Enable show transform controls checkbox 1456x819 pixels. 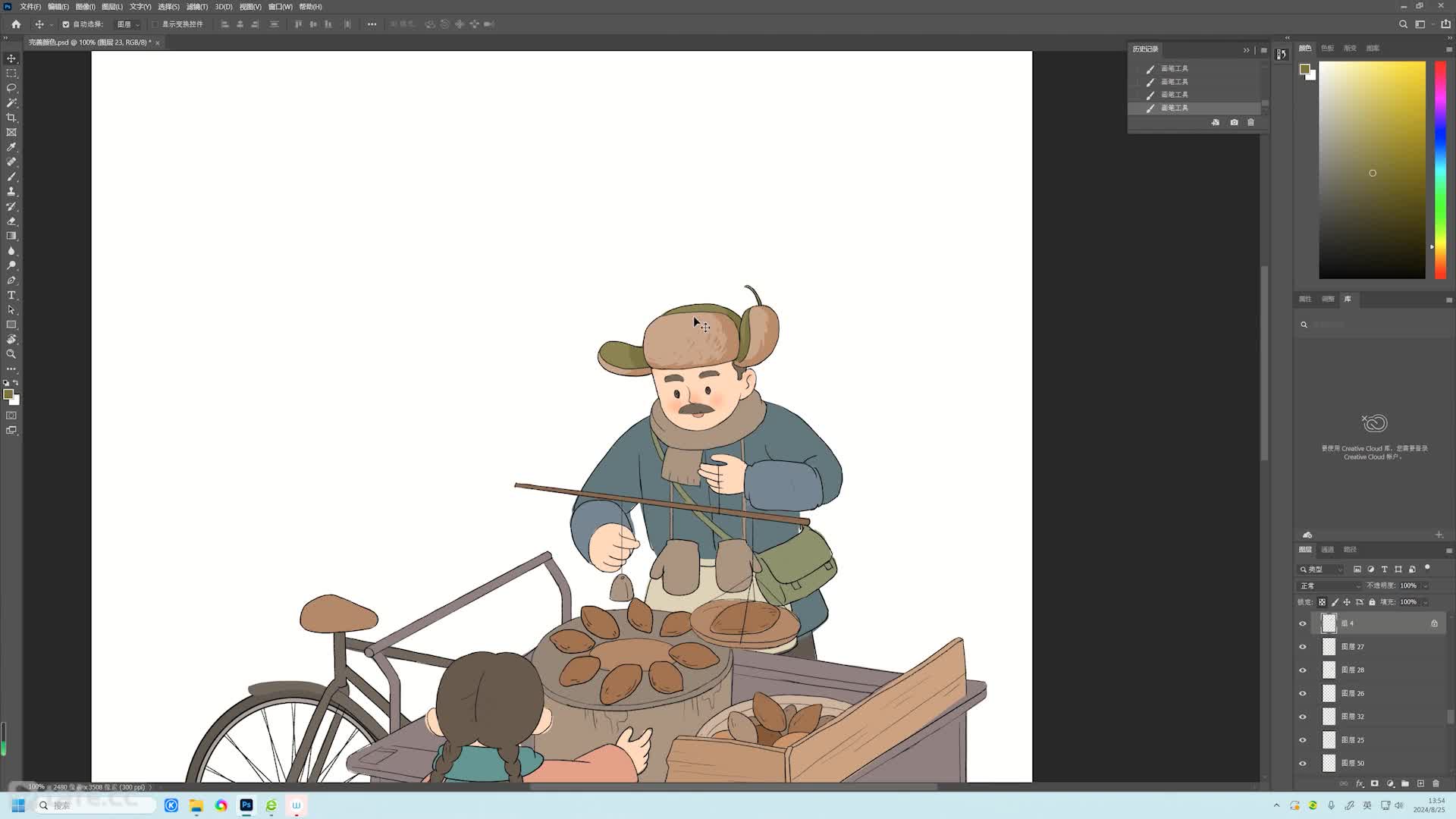[155, 24]
